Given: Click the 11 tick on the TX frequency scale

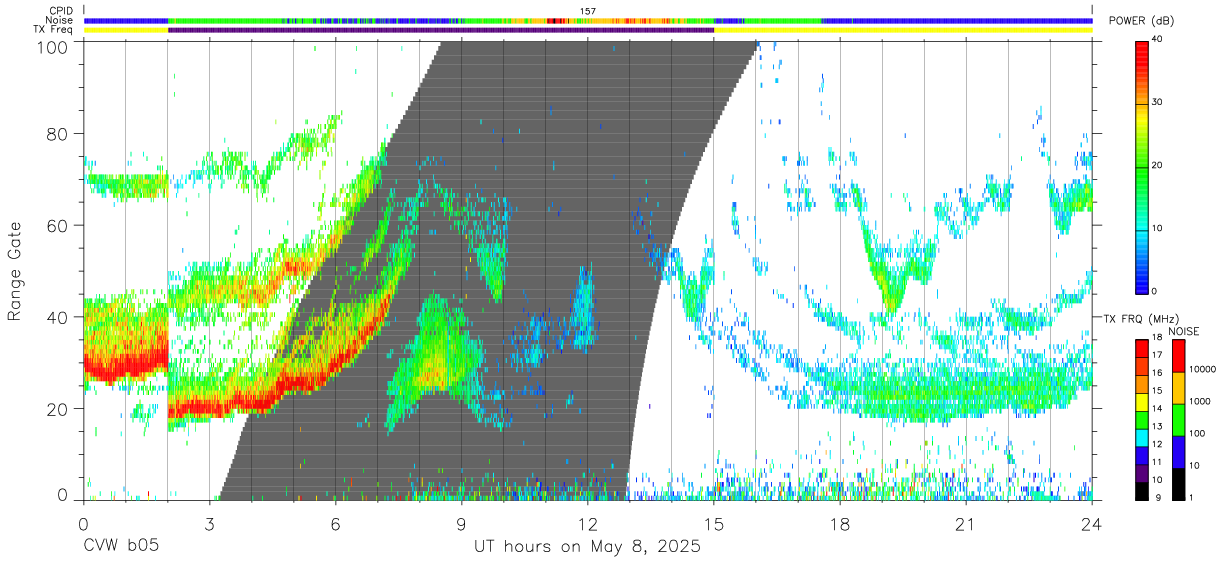Looking at the screenshot, I should point(1158,464).
